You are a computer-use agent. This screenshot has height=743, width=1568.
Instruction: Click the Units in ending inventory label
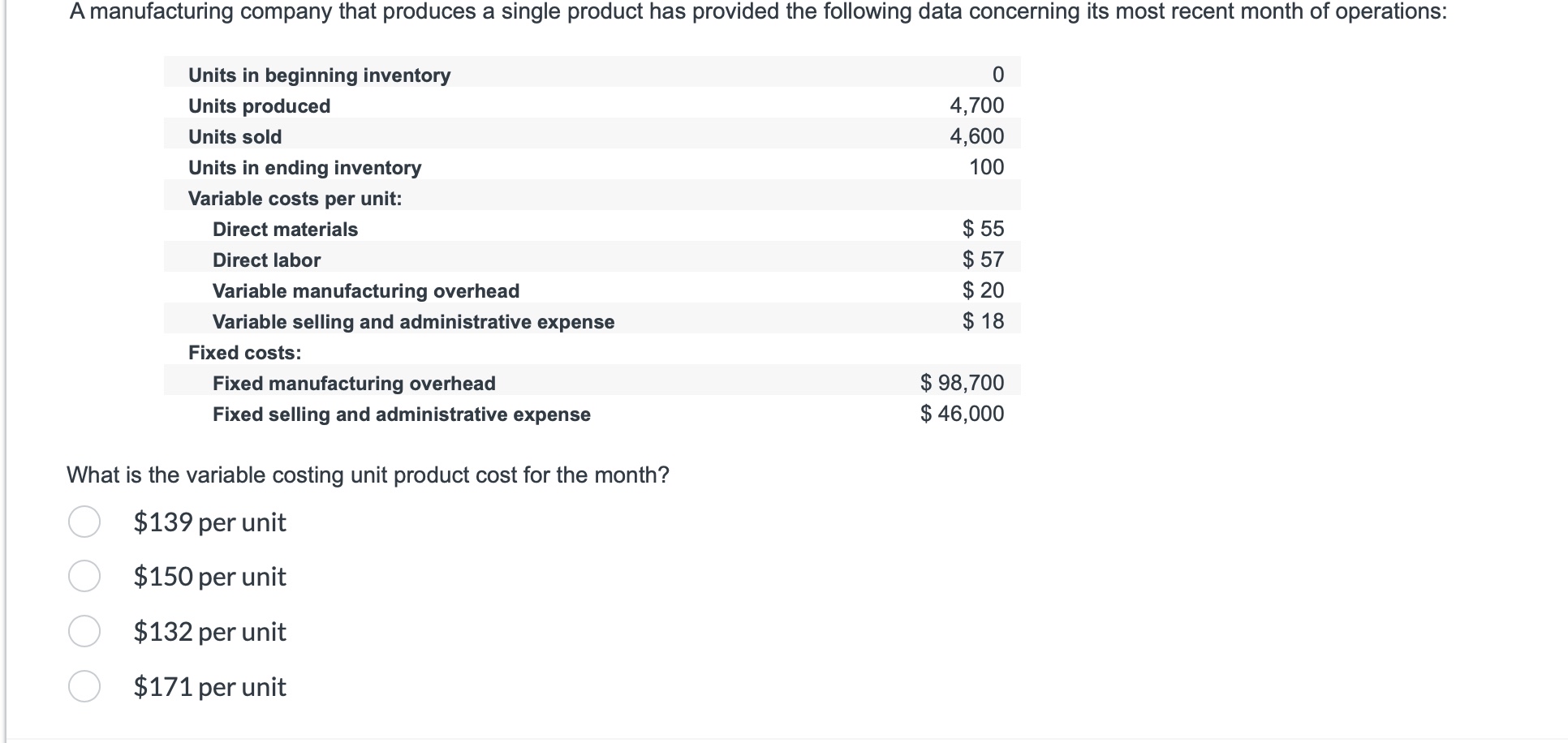pos(304,167)
